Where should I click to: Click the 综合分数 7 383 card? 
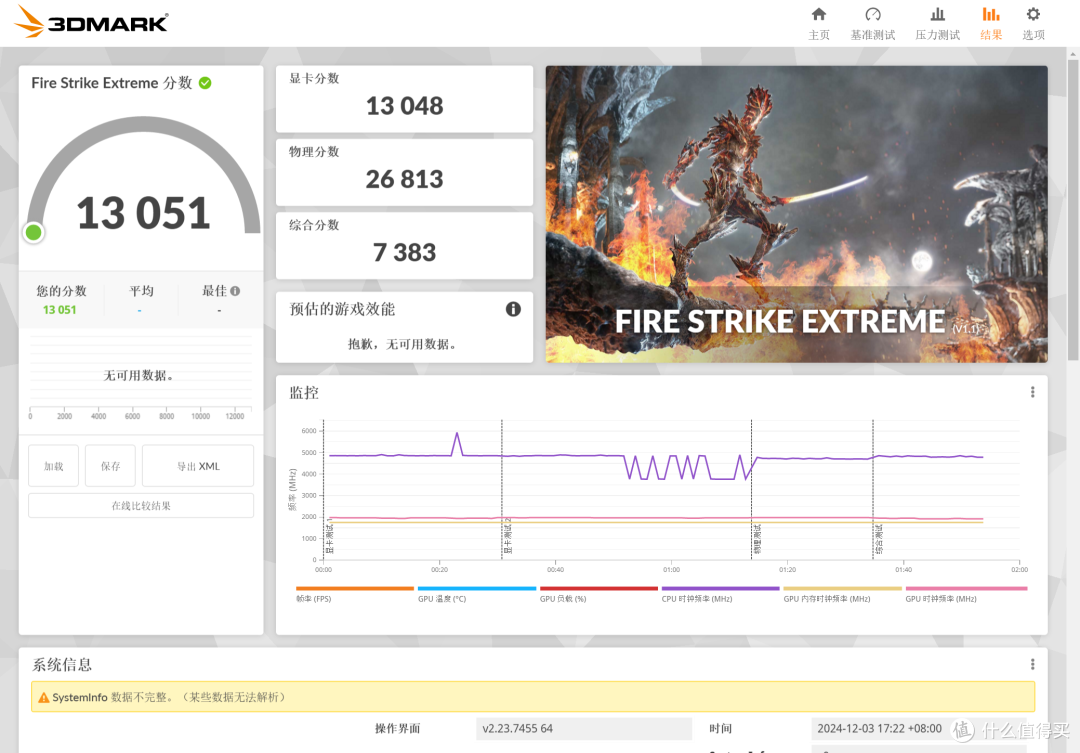click(404, 245)
